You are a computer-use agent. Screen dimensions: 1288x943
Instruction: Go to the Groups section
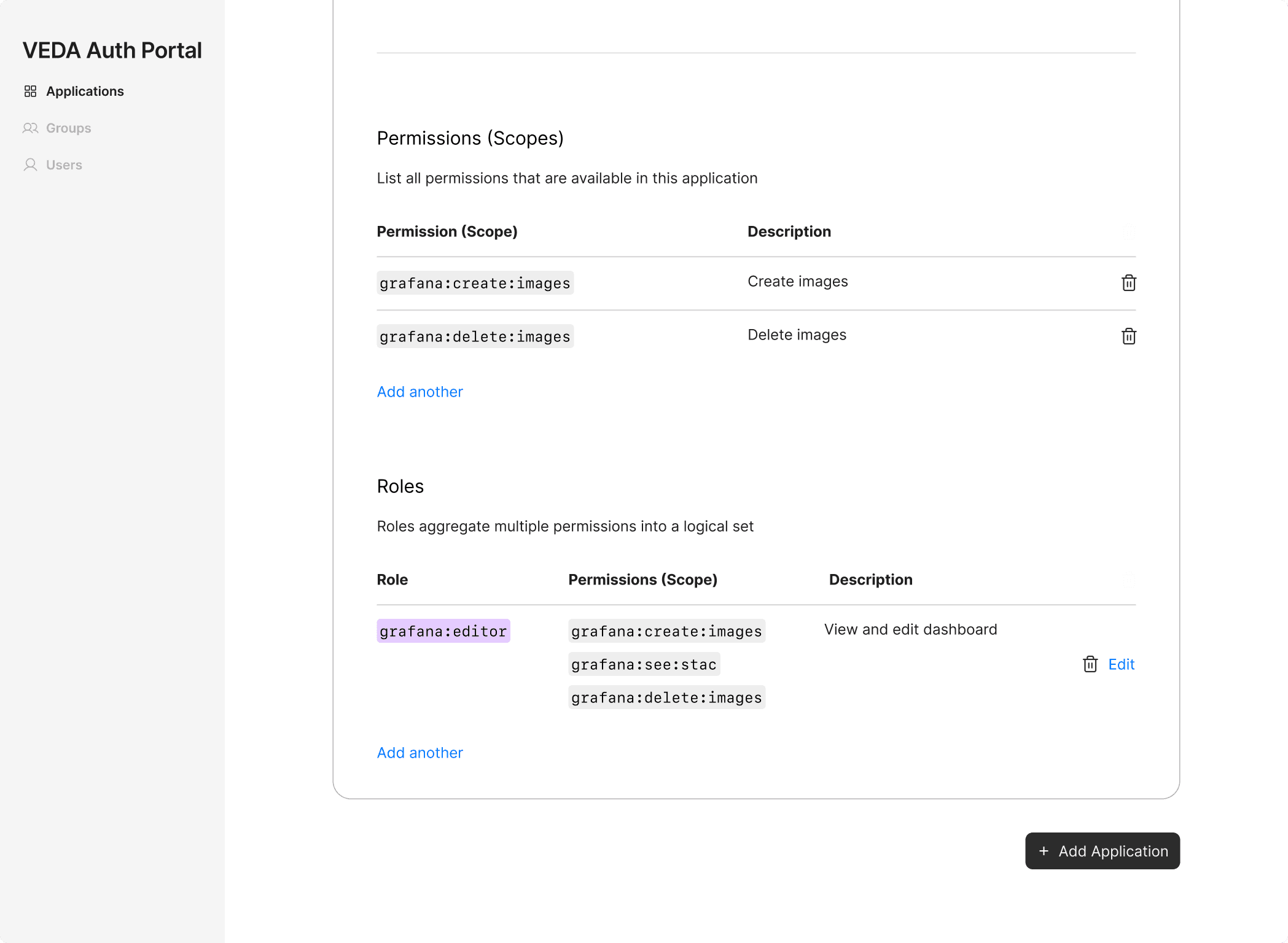point(68,128)
